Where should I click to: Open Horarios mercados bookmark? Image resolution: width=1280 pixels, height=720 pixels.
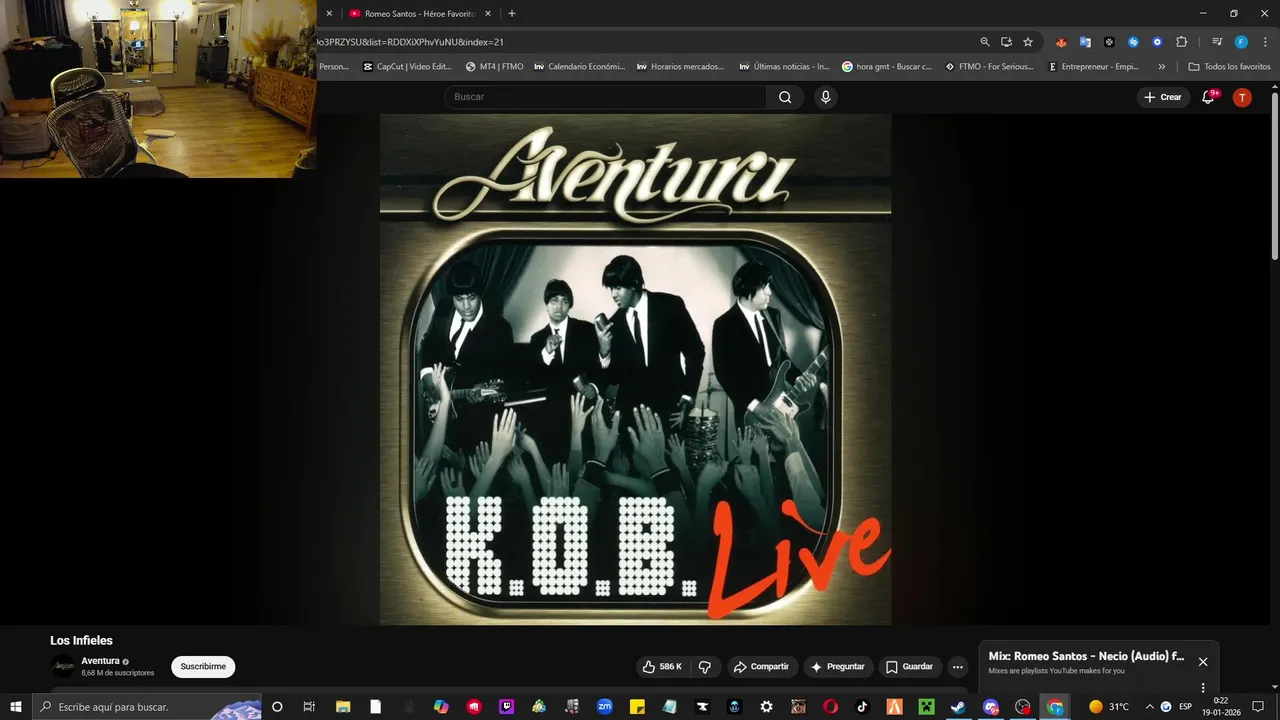679,66
